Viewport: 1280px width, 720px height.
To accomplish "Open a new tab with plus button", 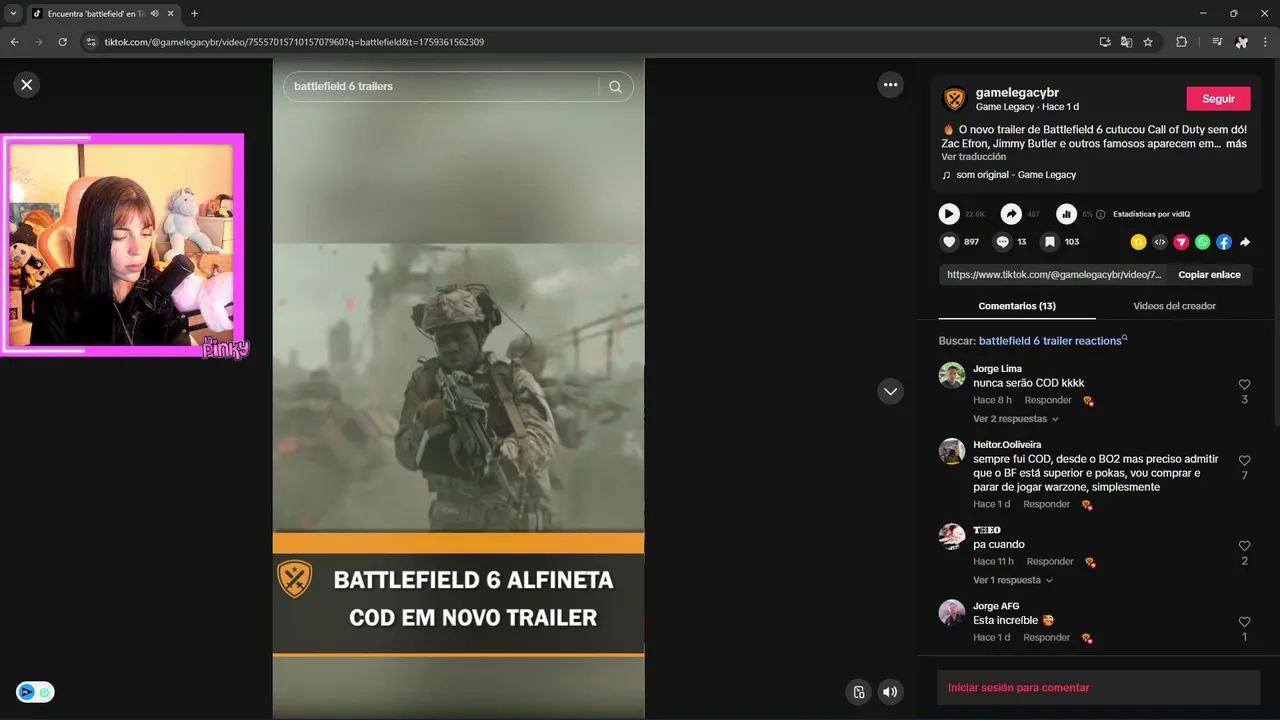I will pyautogui.click(x=194, y=13).
